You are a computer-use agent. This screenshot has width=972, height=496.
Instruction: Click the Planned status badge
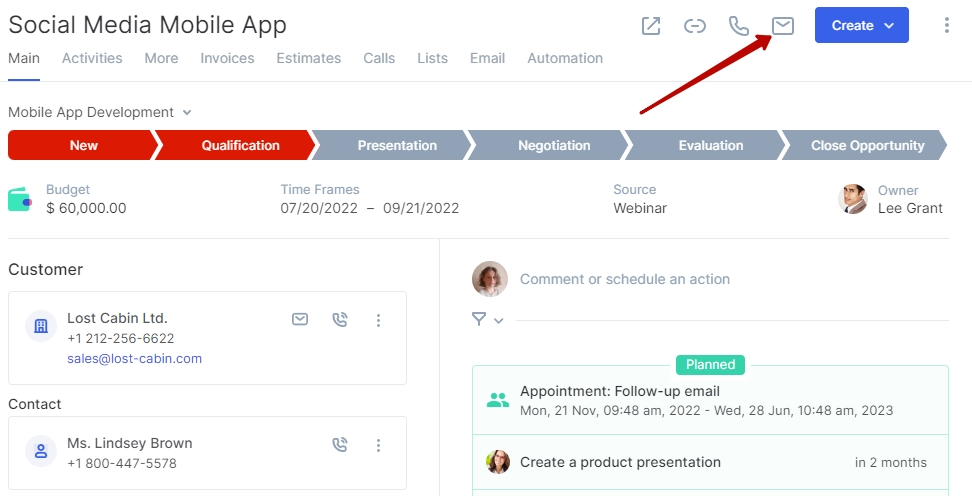(710, 365)
